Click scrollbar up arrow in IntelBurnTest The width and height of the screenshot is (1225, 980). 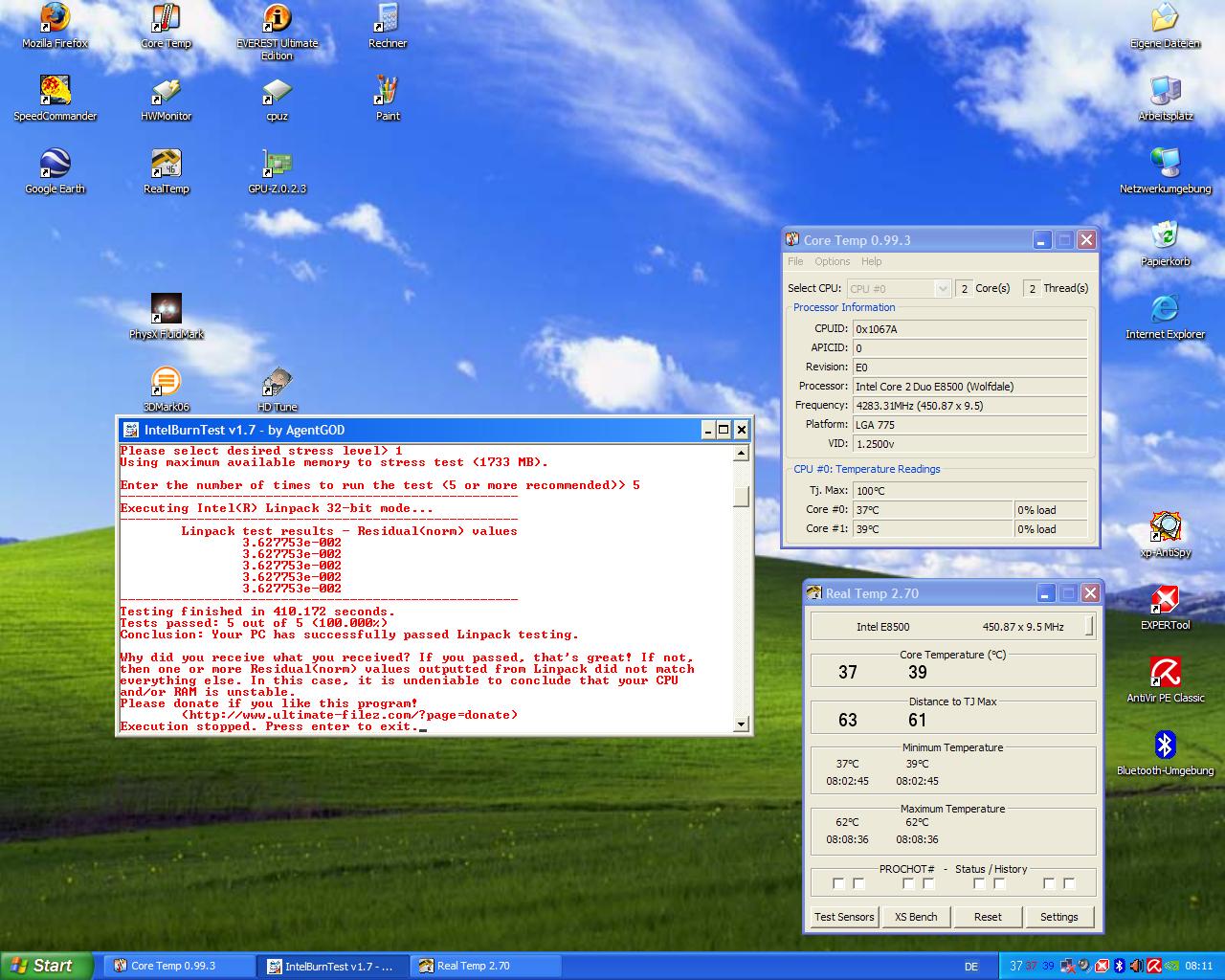tap(741, 453)
